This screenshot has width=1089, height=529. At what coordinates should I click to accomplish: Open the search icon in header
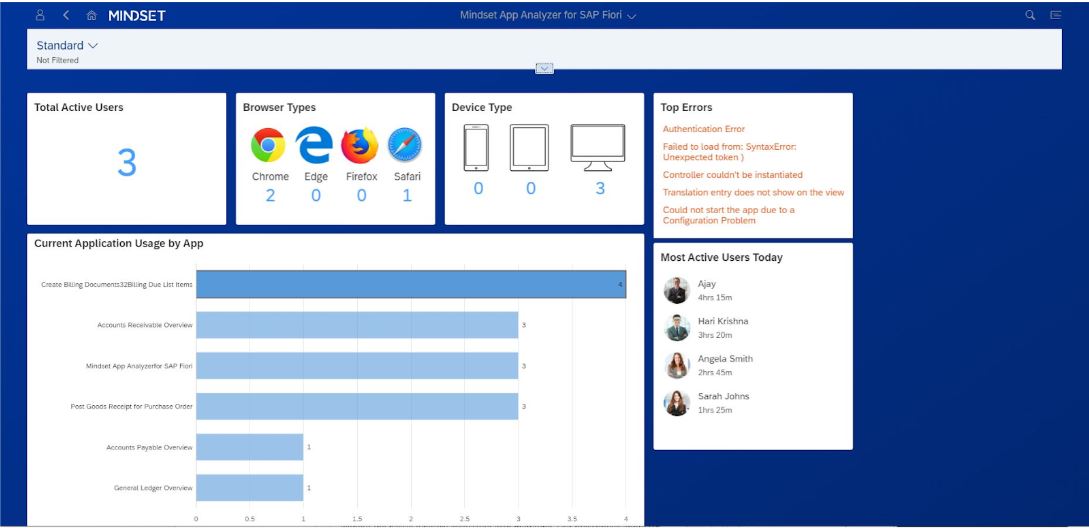coord(1030,15)
